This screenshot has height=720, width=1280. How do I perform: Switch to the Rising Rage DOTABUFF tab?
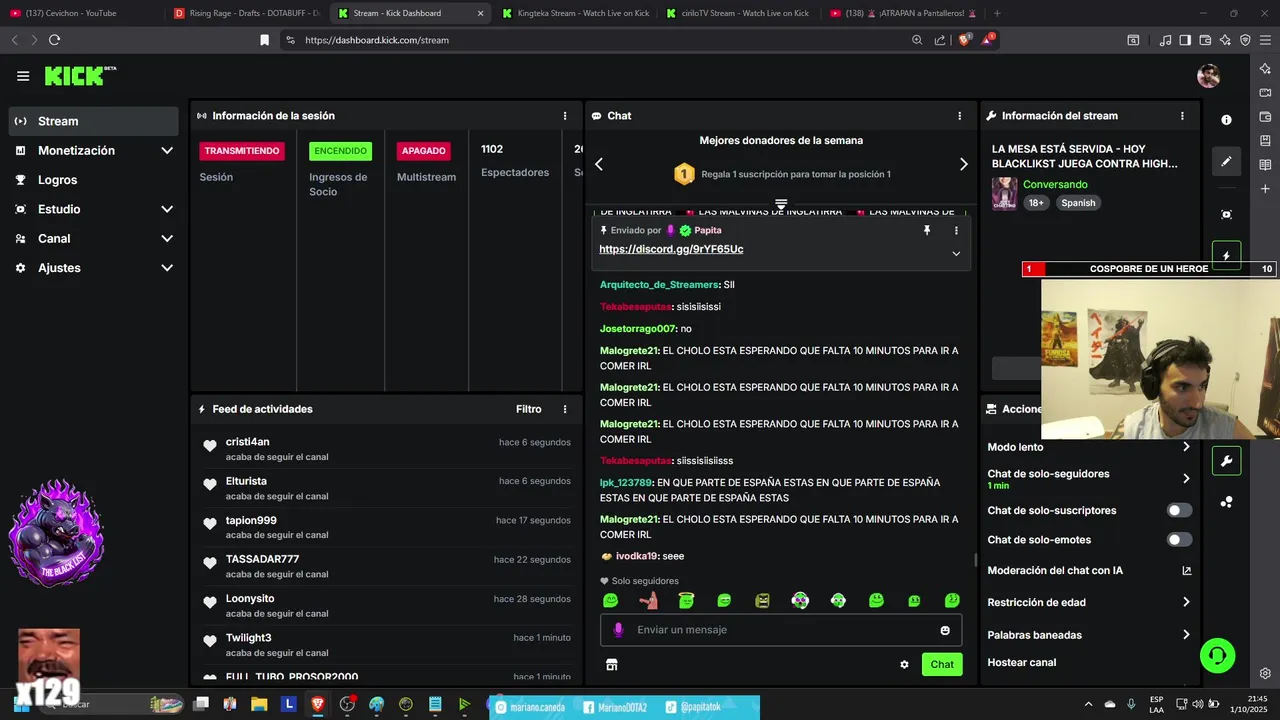[245, 13]
